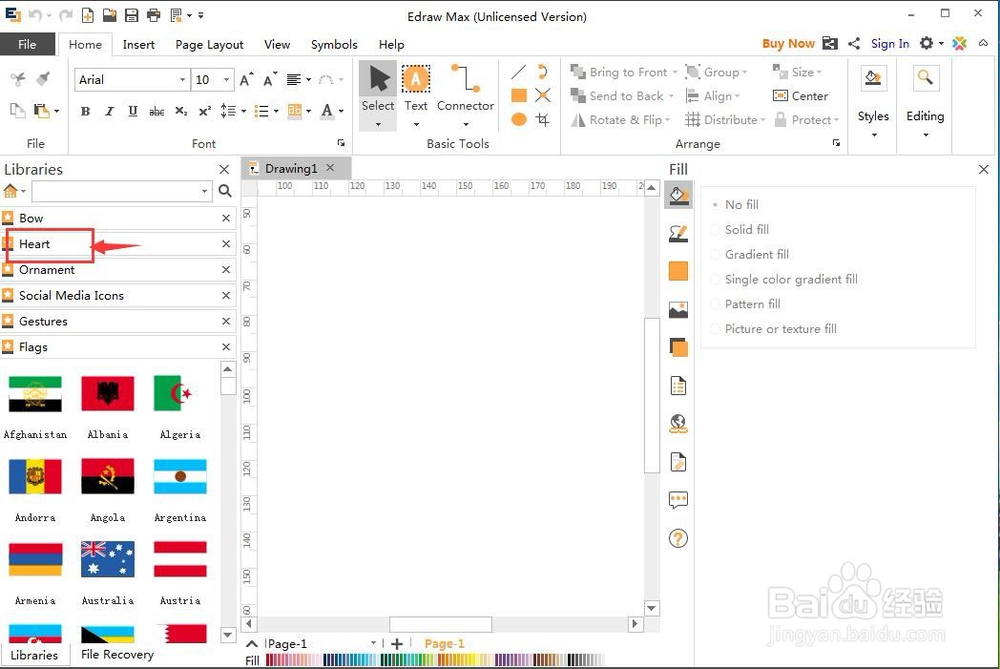Toggle Underline formatting
Image resolution: width=1000 pixels, height=669 pixels.
133,112
